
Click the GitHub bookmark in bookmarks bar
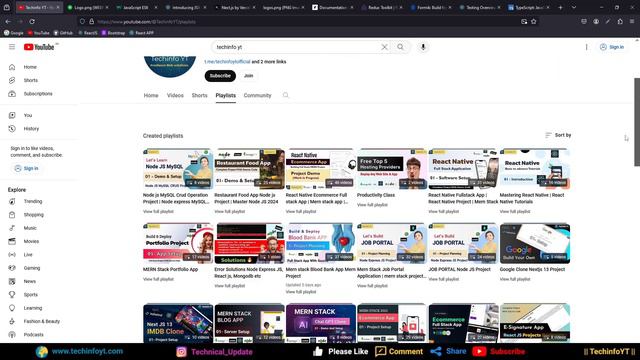point(63,33)
